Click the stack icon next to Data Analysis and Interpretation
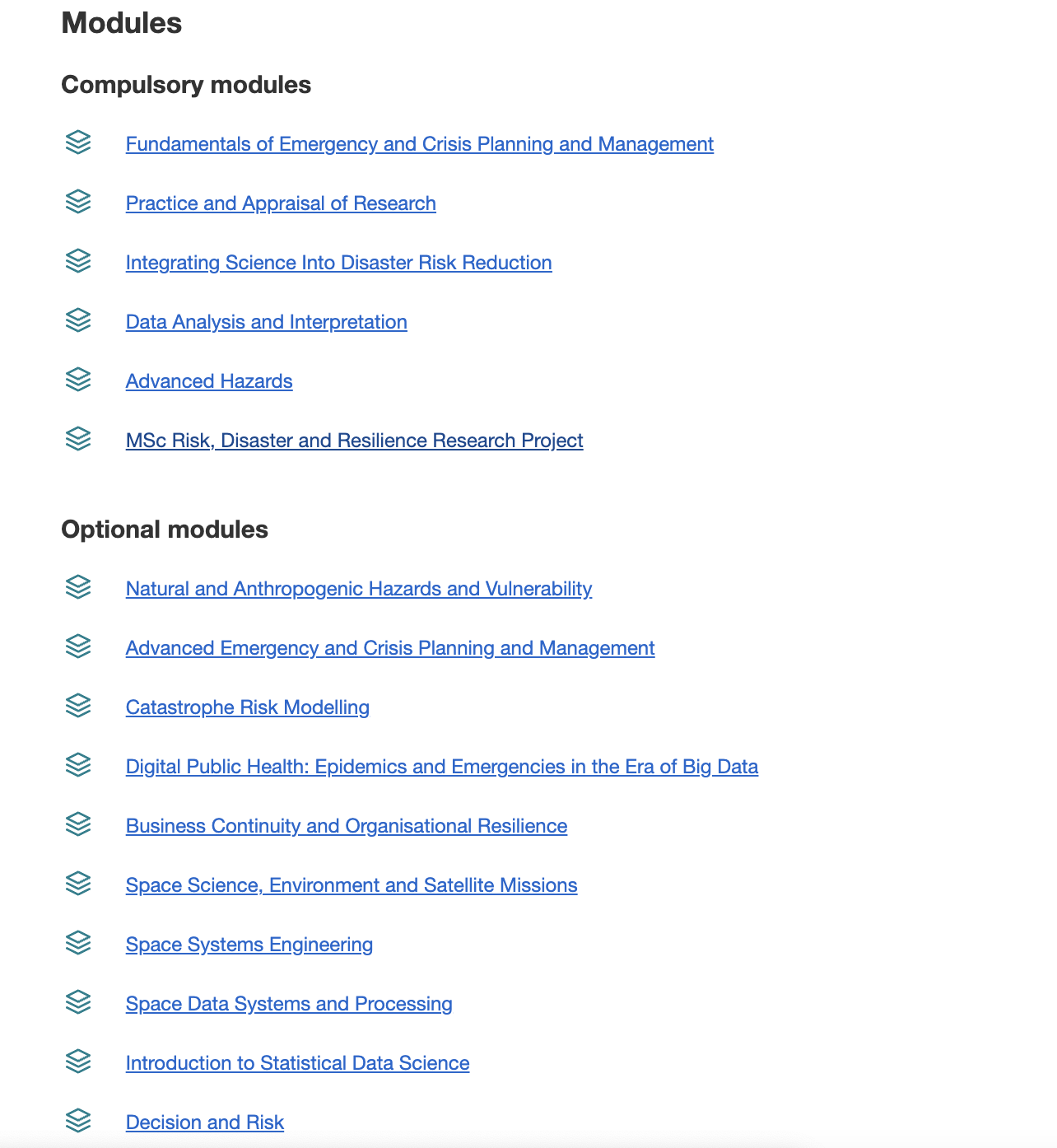The height and width of the screenshot is (1148, 1057). [78, 320]
